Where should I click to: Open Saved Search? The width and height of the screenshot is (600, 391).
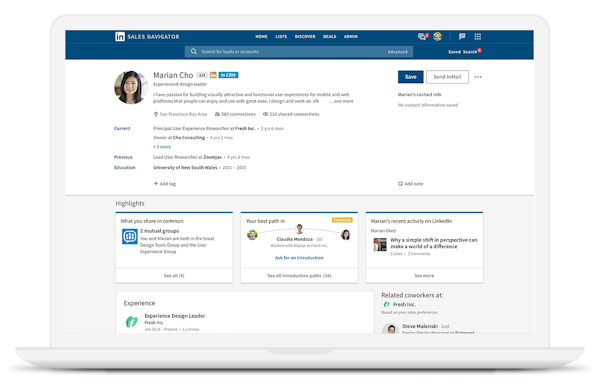point(463,52)
